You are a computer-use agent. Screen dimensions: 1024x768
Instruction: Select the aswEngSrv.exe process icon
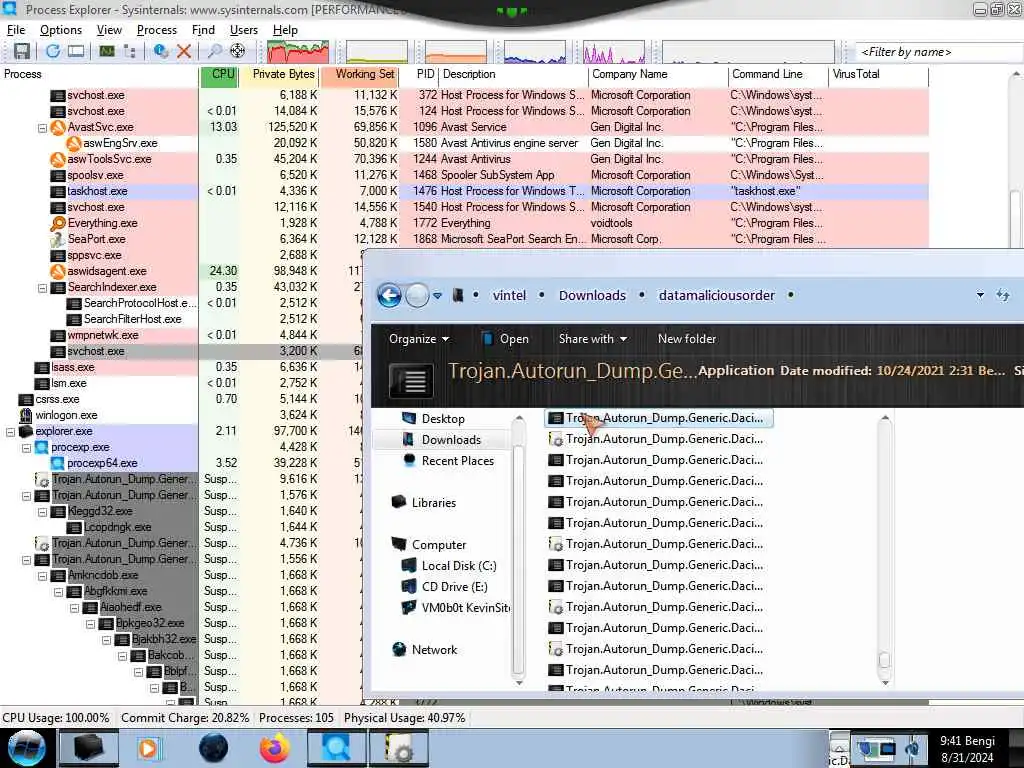74,143
